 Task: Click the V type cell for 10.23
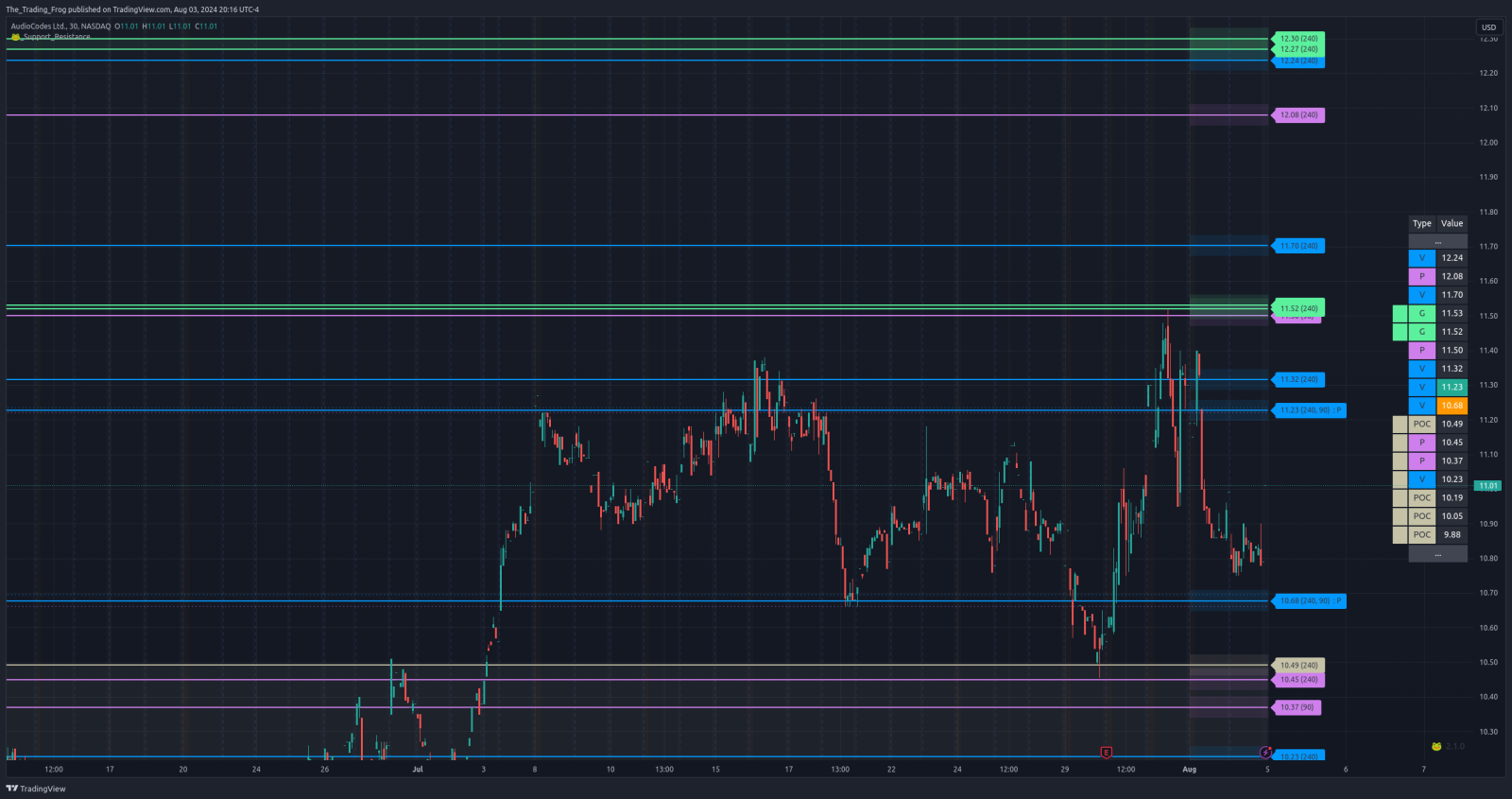pos(1422,479)
